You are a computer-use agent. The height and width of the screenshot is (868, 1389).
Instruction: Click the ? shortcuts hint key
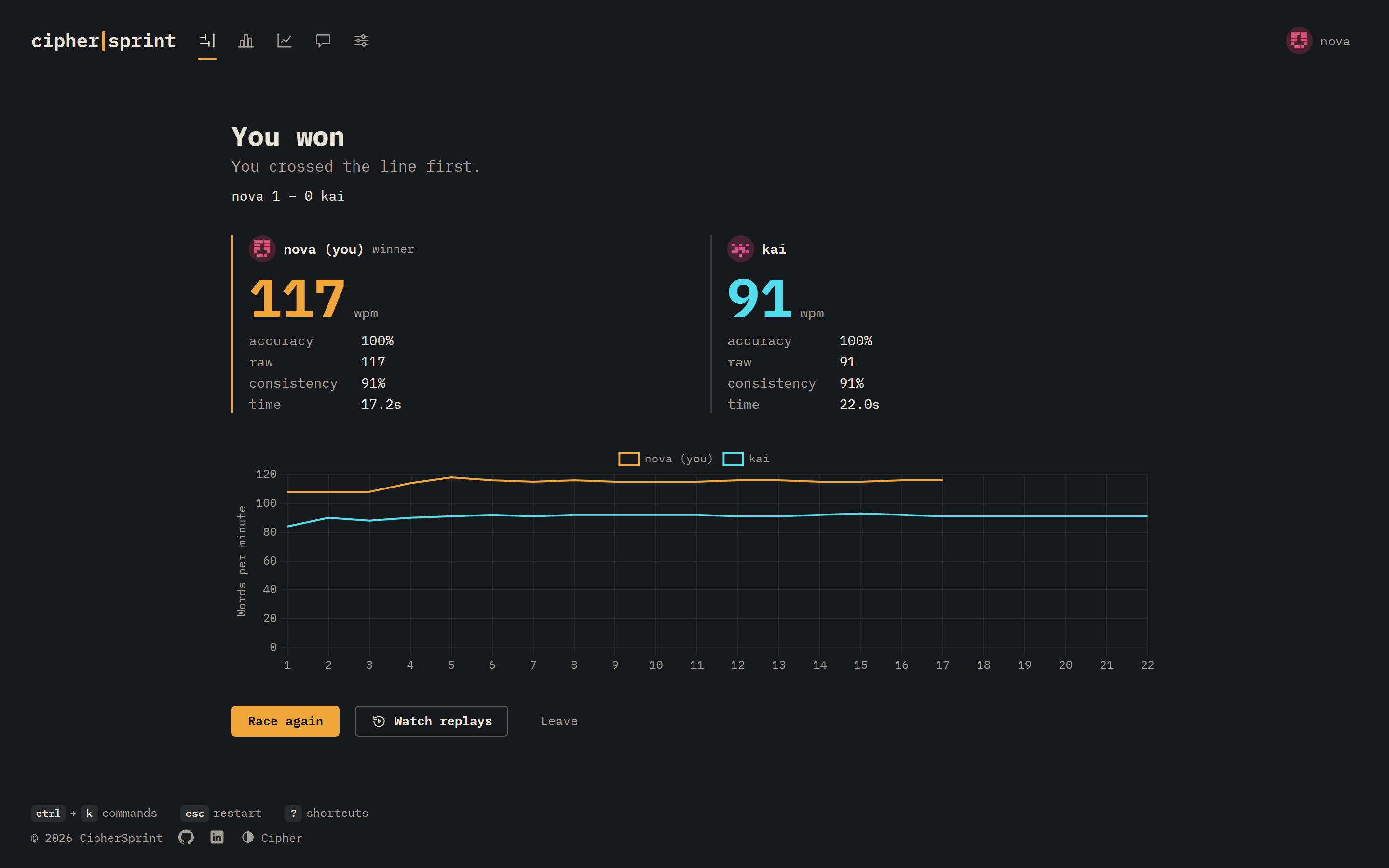[x=293, y=813]
